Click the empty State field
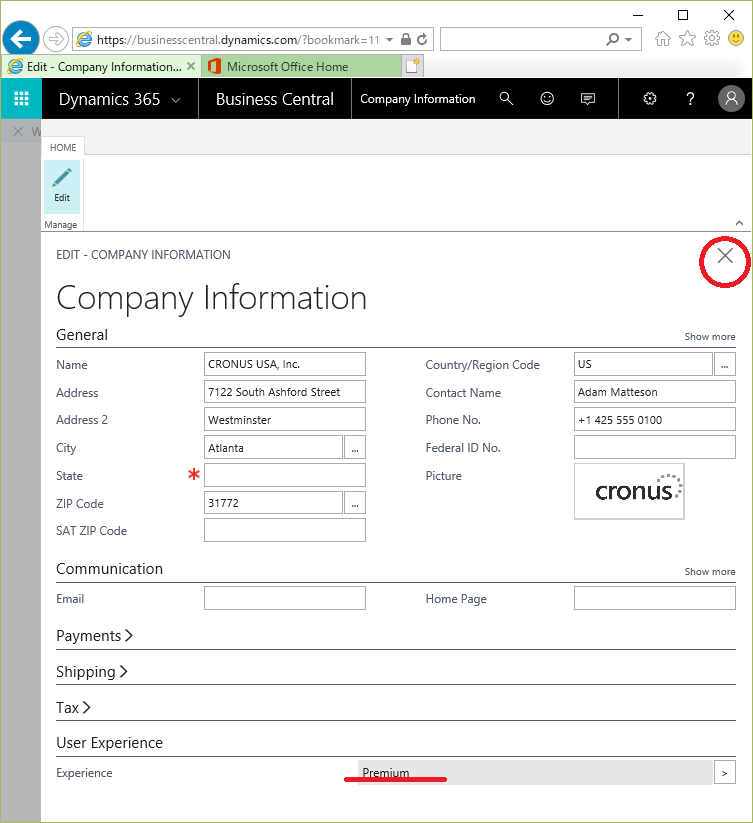Viewport: 753px width, 823px height. coord(284,476)
